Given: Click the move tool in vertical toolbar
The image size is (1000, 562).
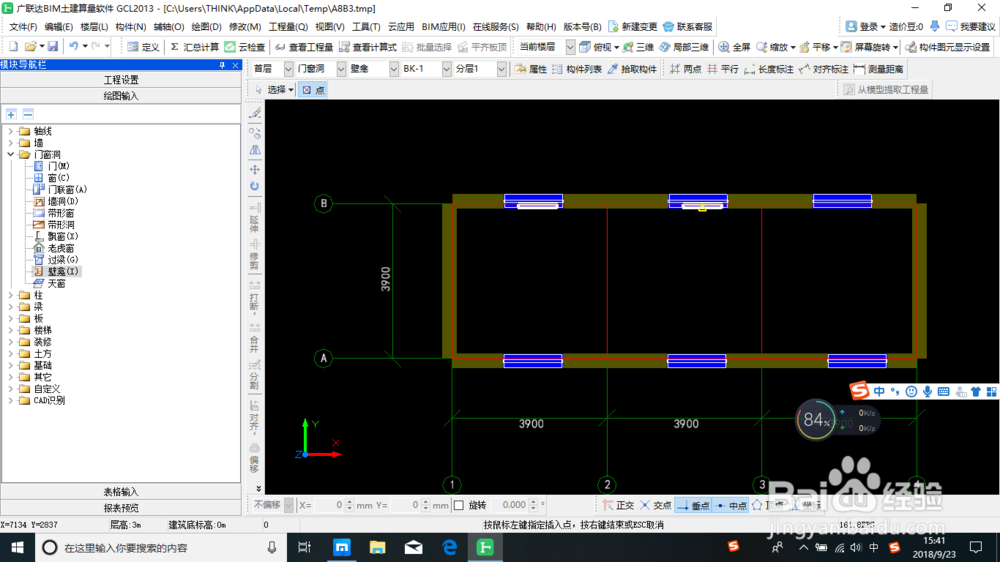Looking at the screenshot, I should pyautogui.click(x=254, y=170).
